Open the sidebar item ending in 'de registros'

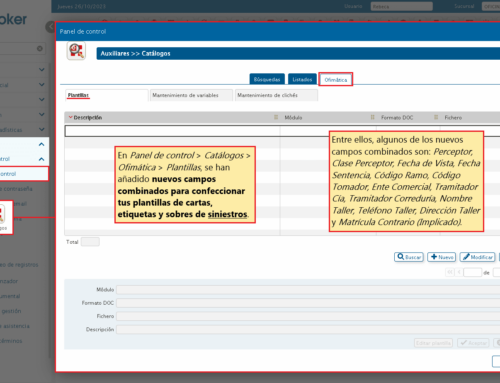coord(19,264)
